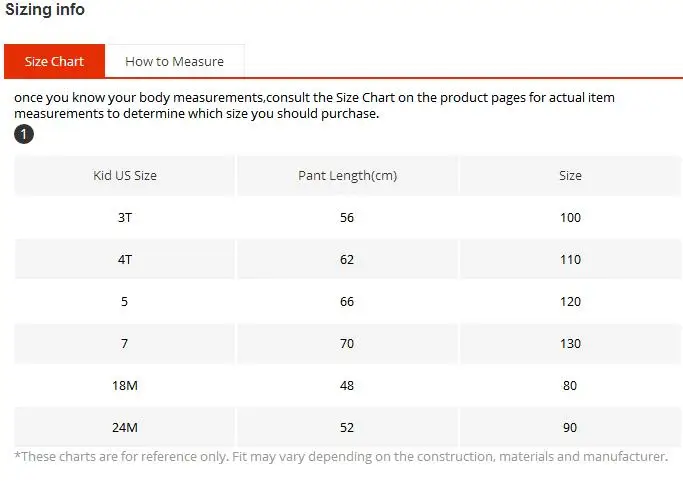Screen dimensions: 683x481
Task: Click pant length value 62
Action: point(347,259)
